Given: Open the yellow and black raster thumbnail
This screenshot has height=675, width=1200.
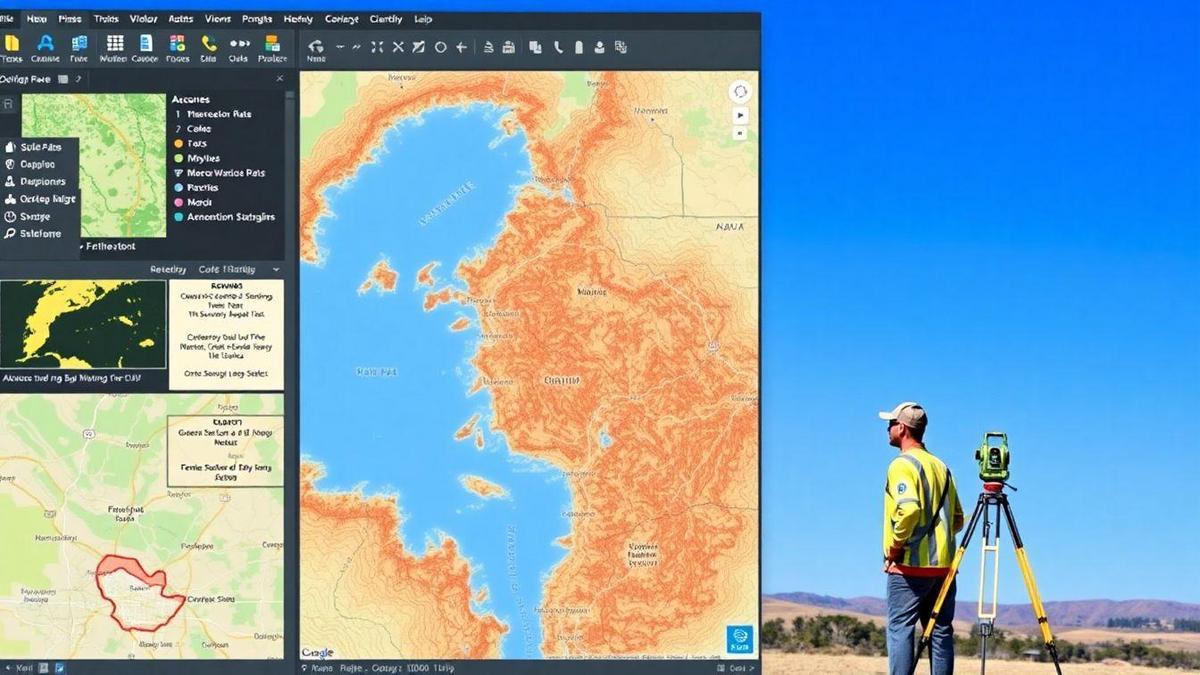Looking at the screenshot, I should (x=83, y=324).
